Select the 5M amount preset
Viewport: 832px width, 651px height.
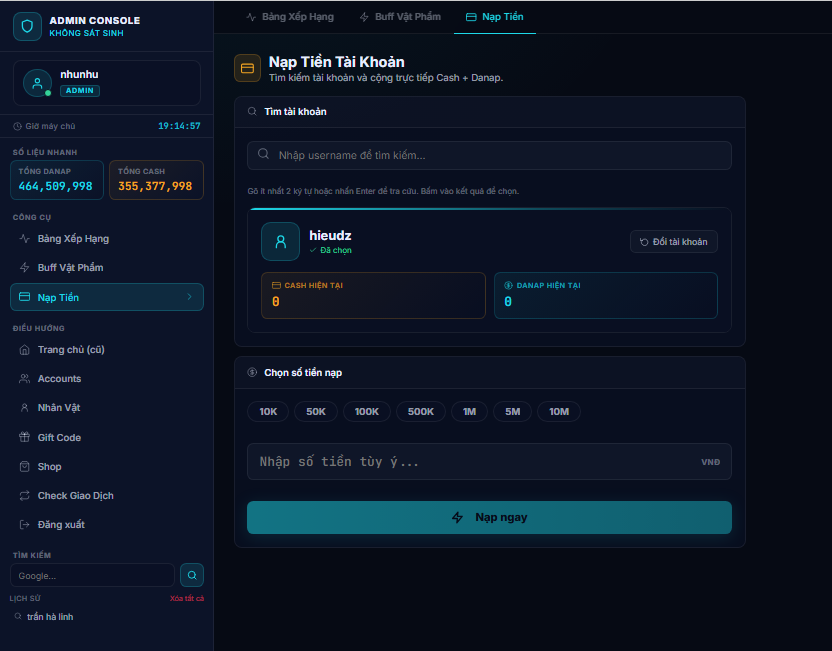513,412
